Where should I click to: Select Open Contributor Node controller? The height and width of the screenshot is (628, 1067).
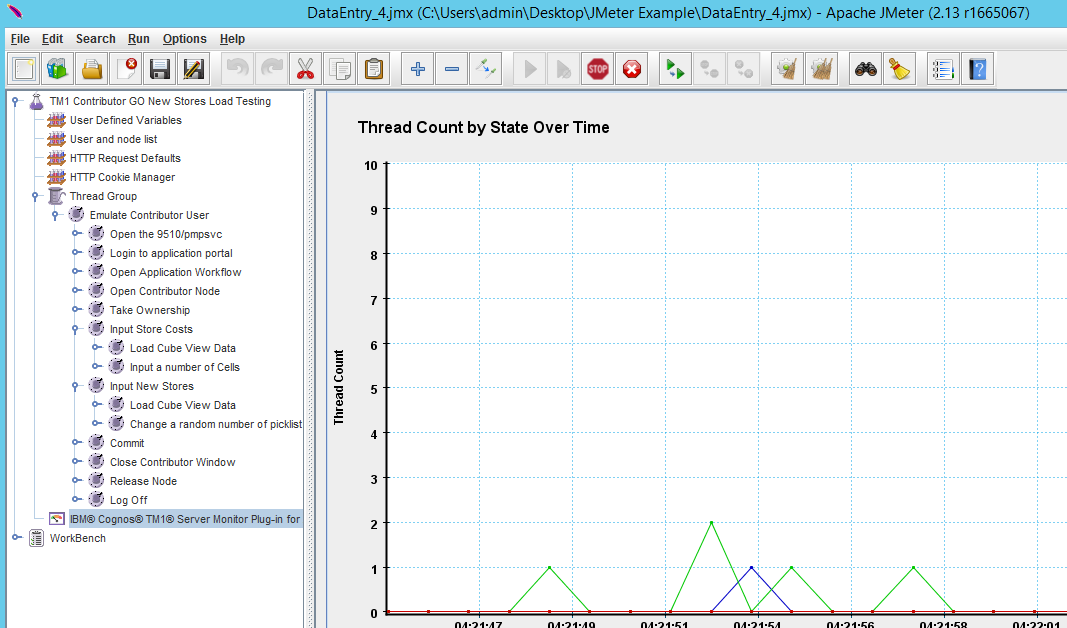click(x=165, y=291)
